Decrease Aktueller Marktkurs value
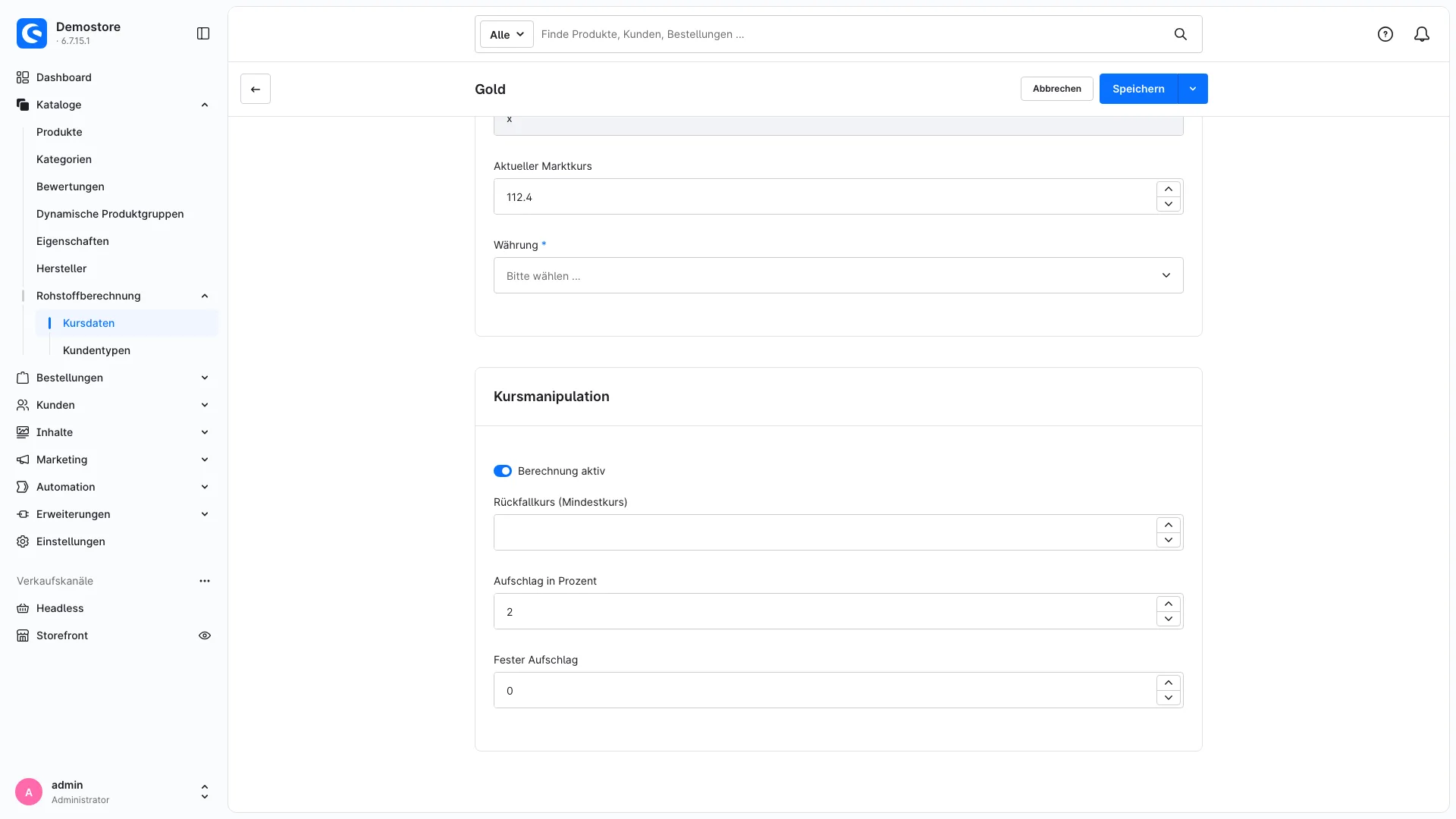The height and width of the screenshot is (819, 1456). tap(1169, 204)
